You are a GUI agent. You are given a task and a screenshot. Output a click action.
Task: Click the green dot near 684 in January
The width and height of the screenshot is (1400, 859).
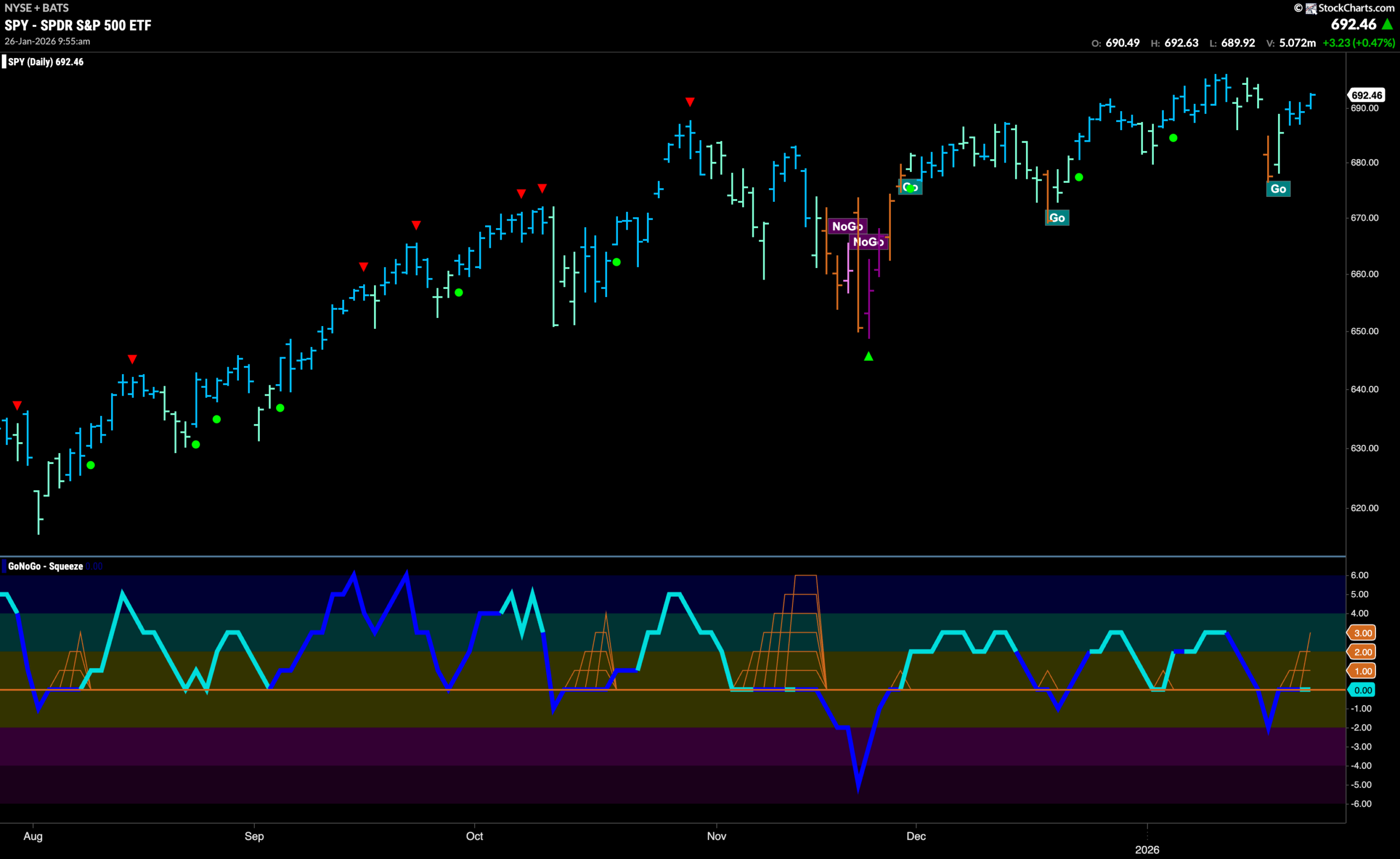1173,138
